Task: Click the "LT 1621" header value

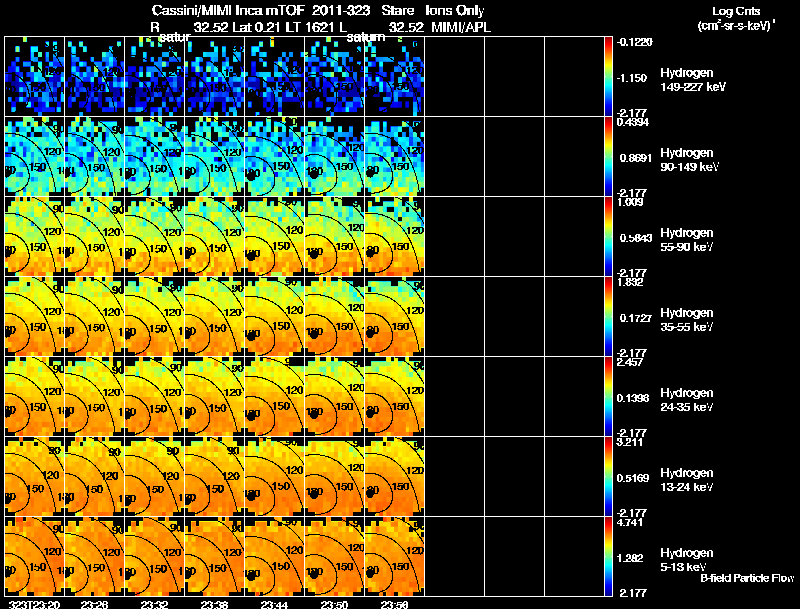Action: (x=309, y=27)
